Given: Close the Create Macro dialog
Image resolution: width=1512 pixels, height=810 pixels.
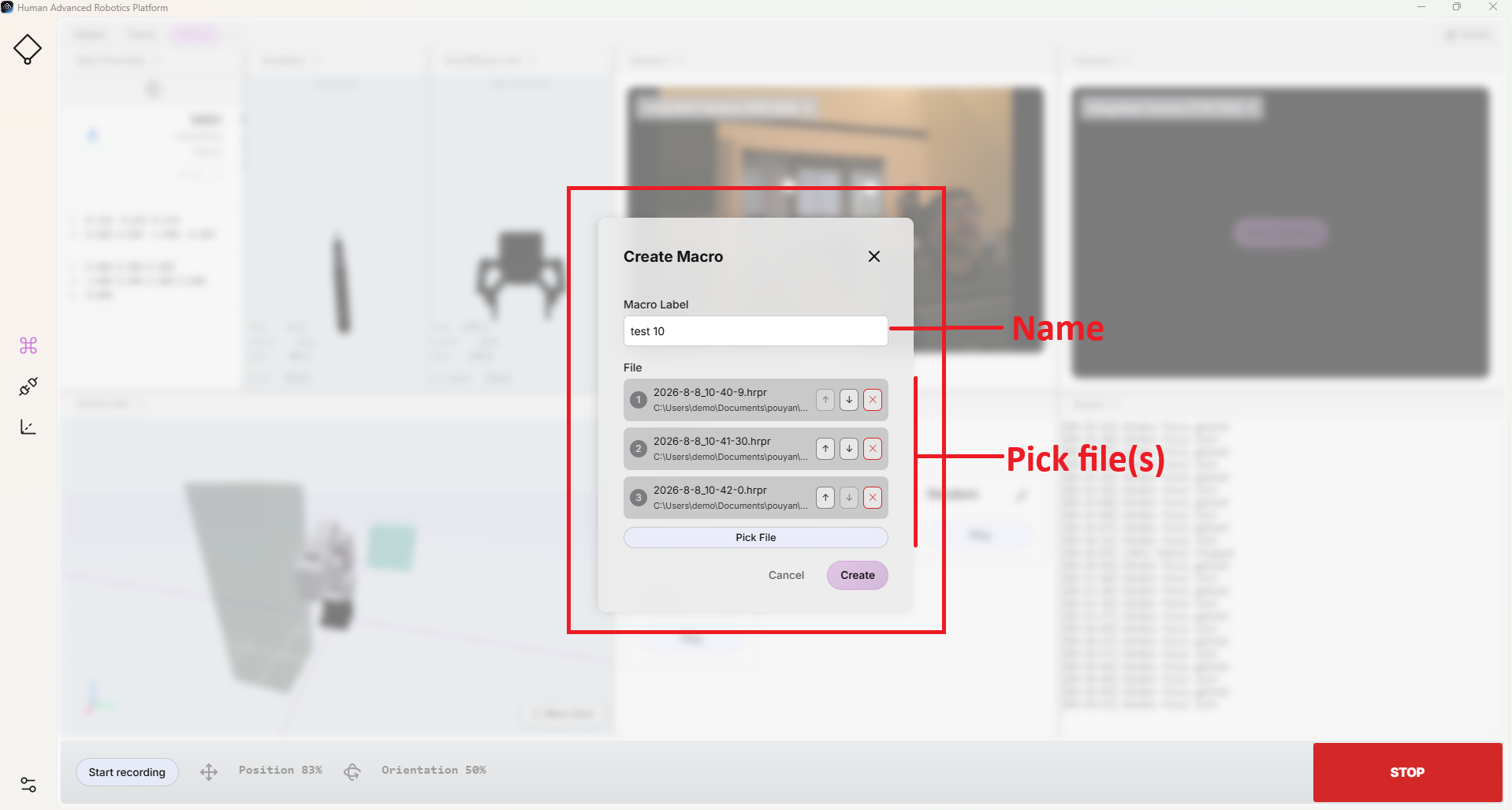Looking at the screenshot, I should pyautogui.click(x=873, y=256).
